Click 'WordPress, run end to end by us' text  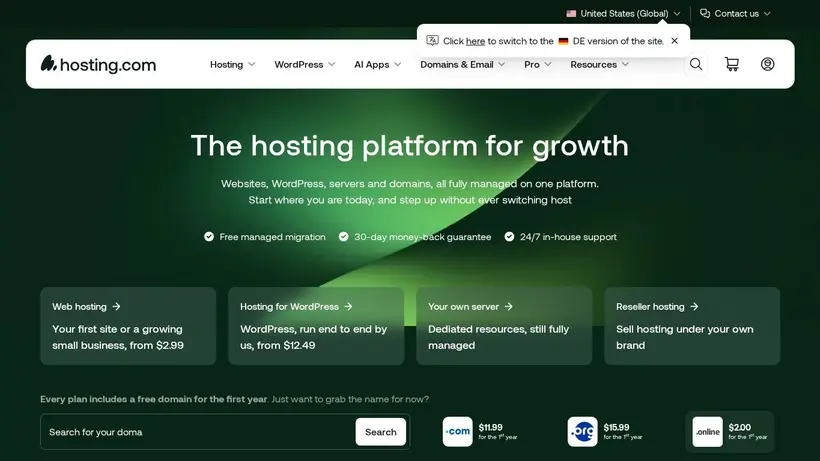pos(313,337)
